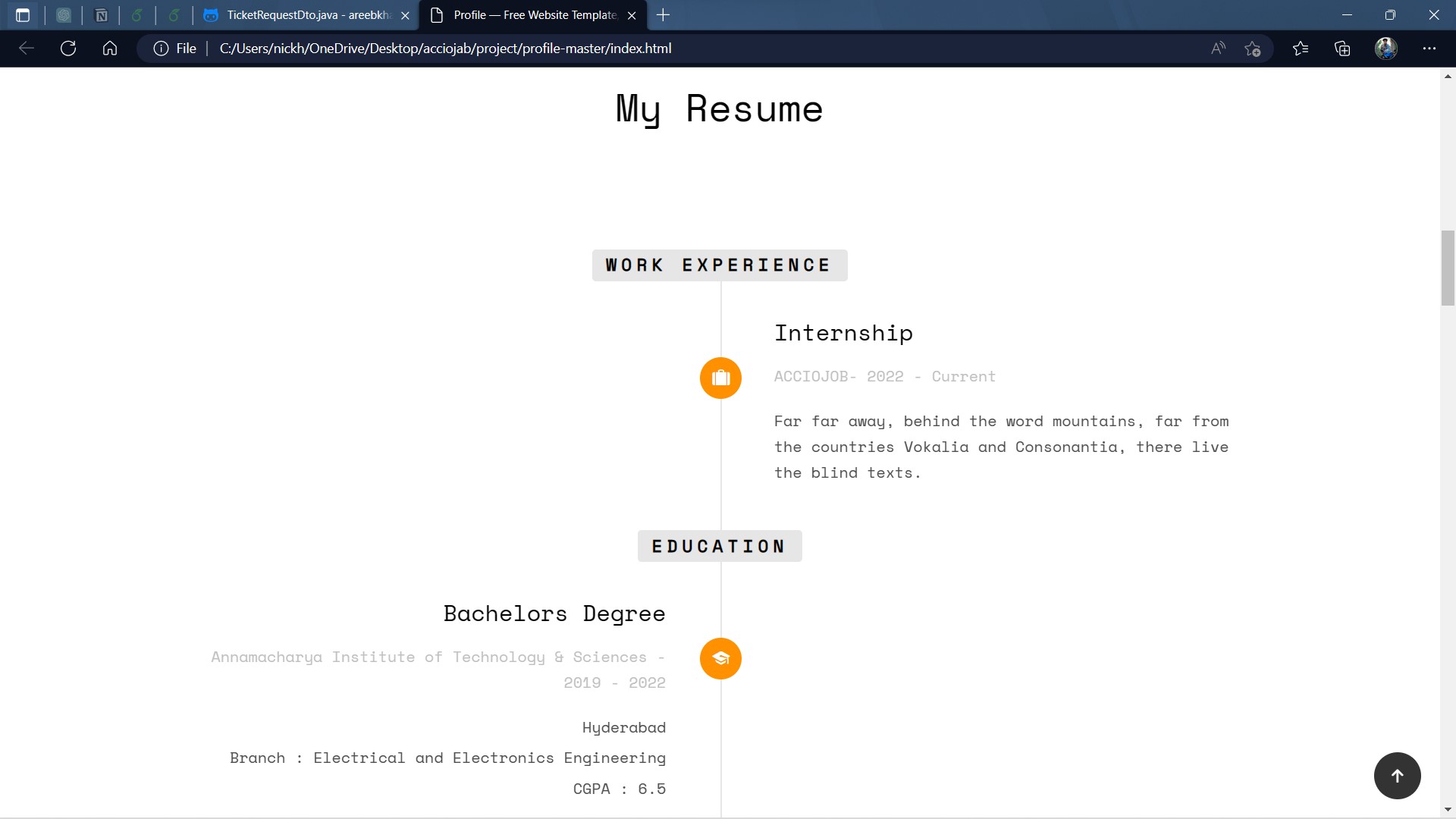This screenshot has height=819, width=1456.
Task: Open the Read aloud feature
Action: [1218, 49]
